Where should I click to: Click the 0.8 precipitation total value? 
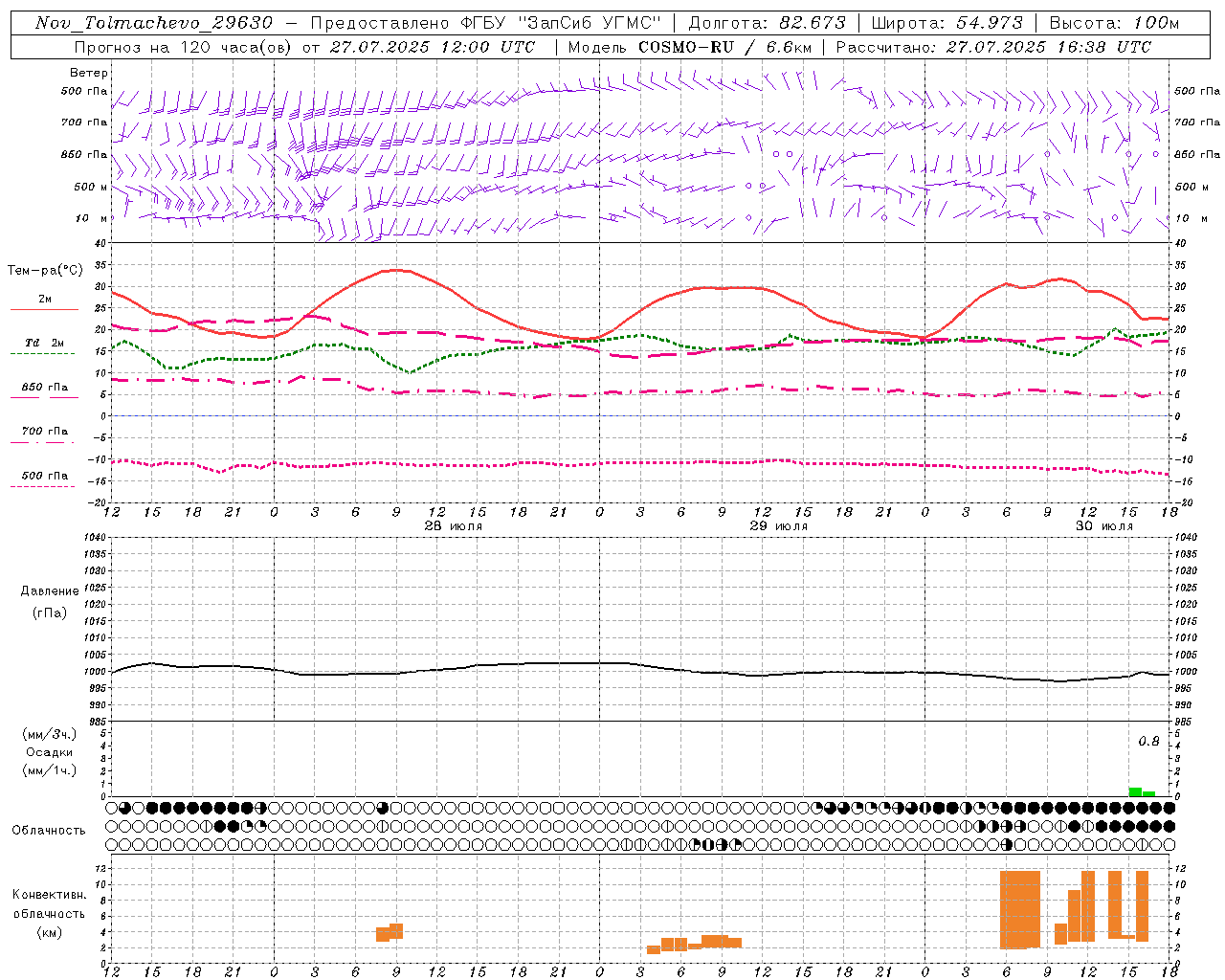pyautogui.click(x=1148, y=741)
